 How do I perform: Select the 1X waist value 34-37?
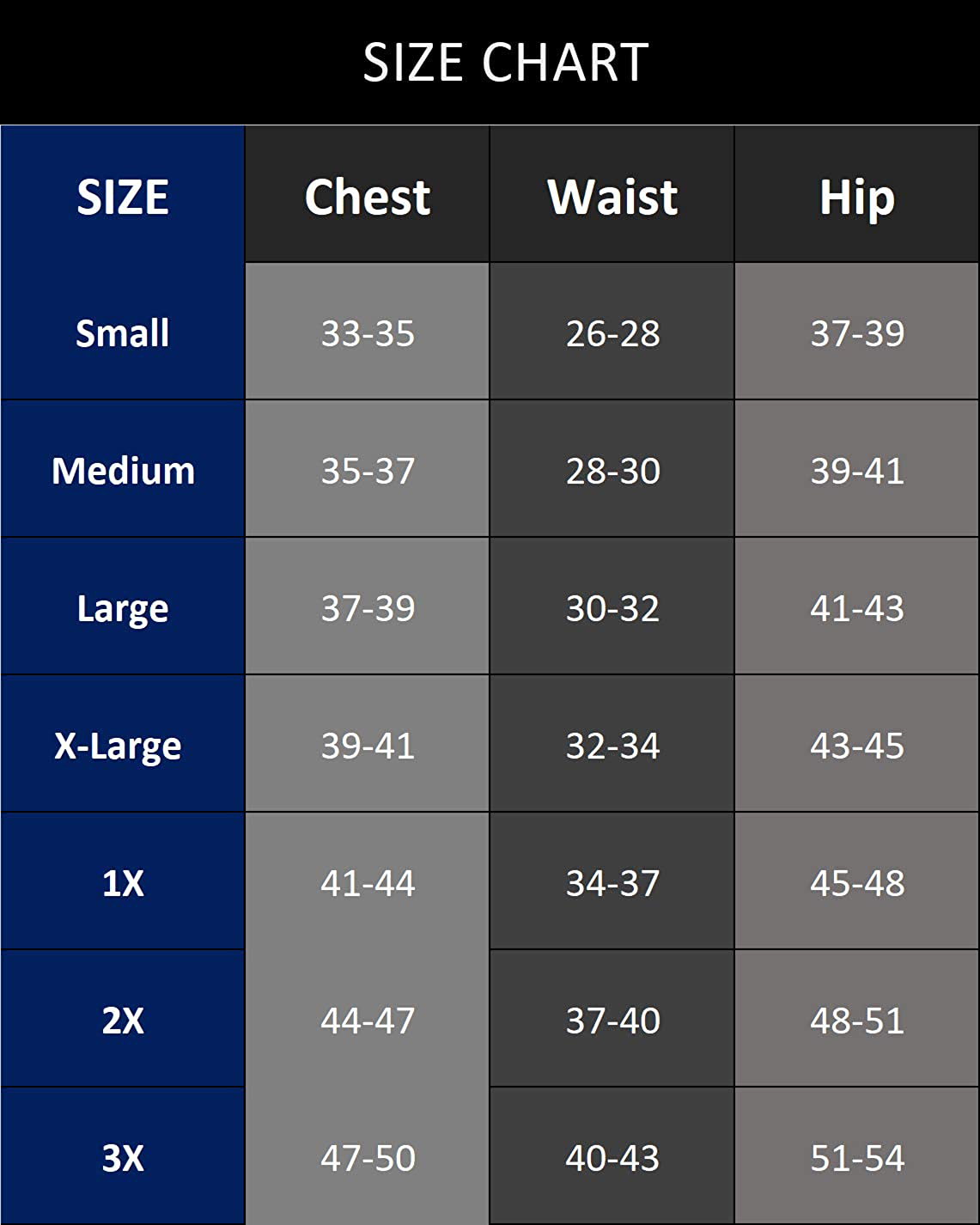tap(612, 883)
